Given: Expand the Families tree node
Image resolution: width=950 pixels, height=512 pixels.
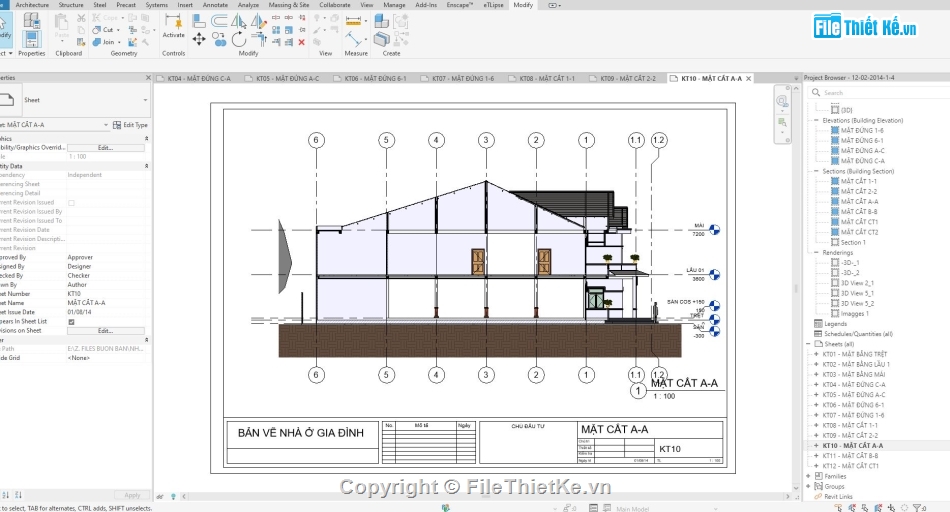Looking at the screenshot, I should [808, 476].
